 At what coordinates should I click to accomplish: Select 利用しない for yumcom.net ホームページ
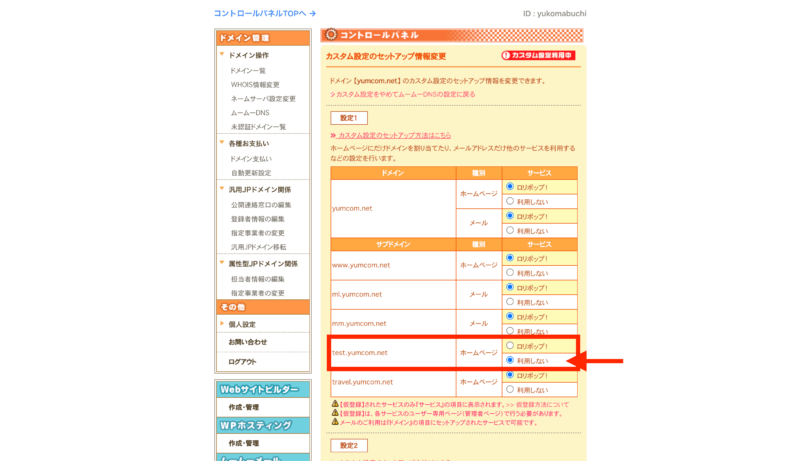click(x=510, y=201)
